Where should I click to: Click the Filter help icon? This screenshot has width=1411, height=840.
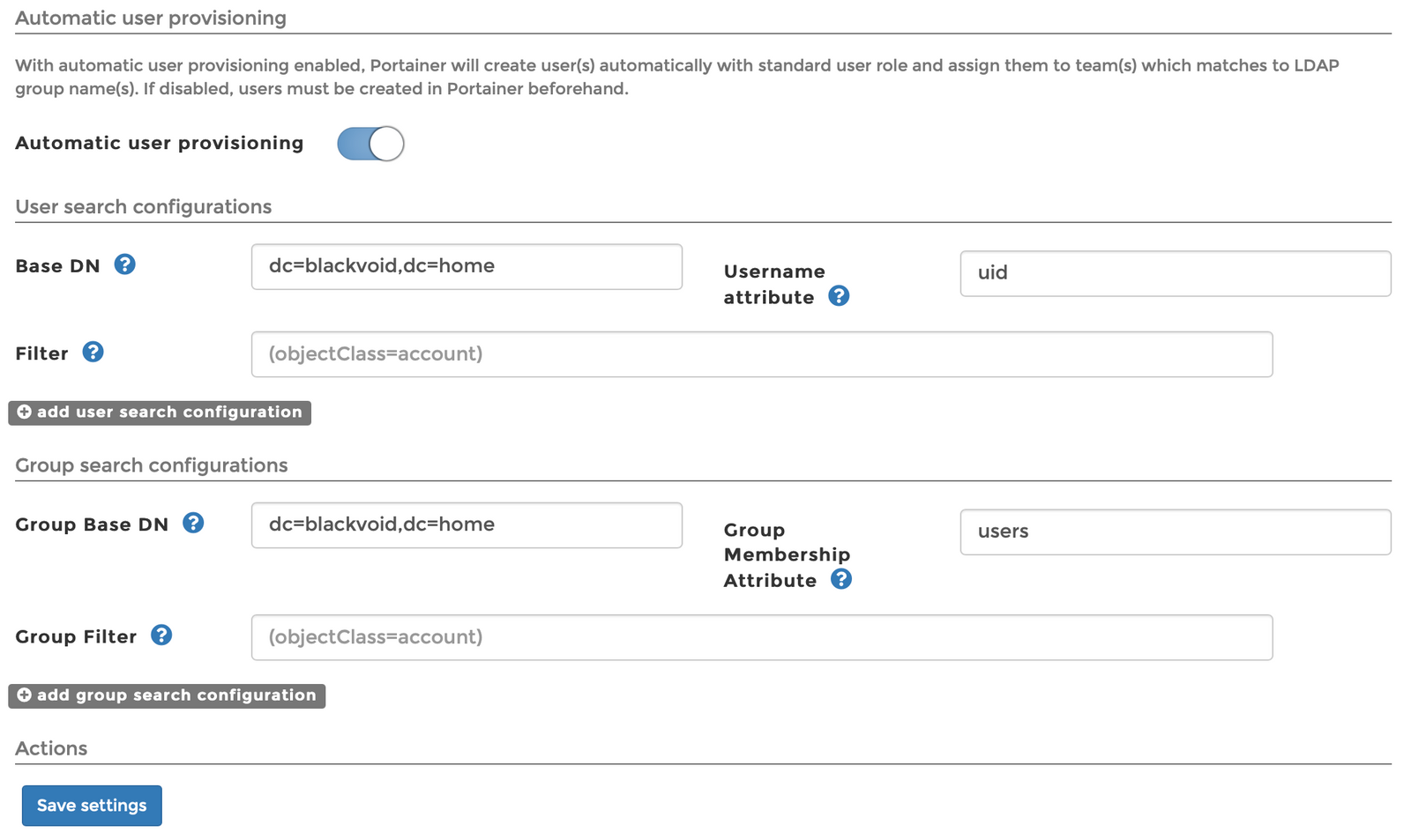click(92, 353)
